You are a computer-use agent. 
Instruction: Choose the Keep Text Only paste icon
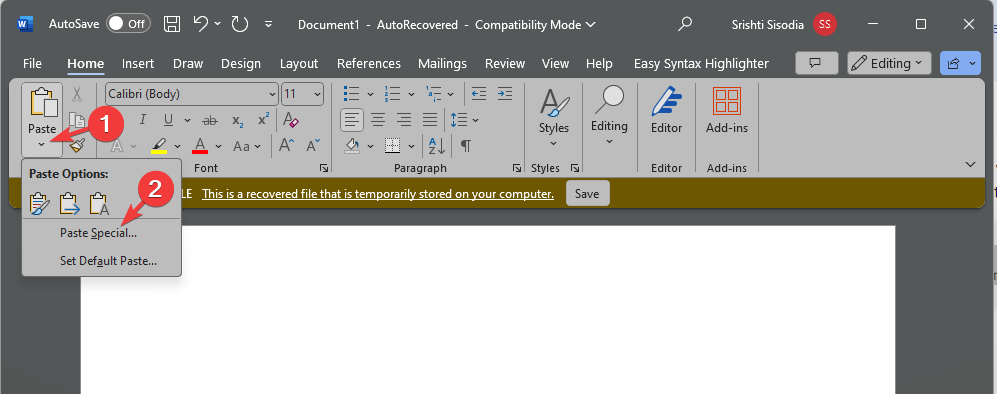[100, 203]
